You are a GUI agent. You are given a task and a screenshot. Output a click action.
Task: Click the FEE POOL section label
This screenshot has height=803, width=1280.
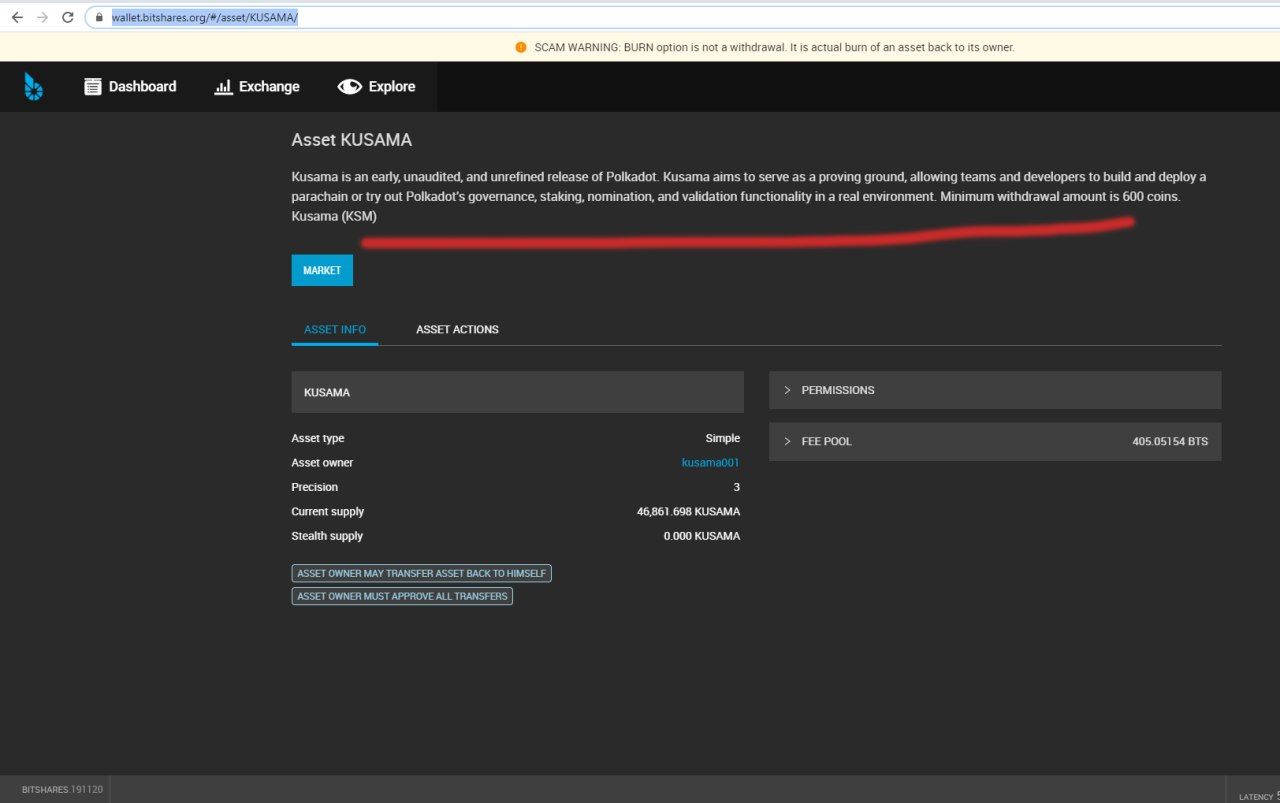[827, 441]
